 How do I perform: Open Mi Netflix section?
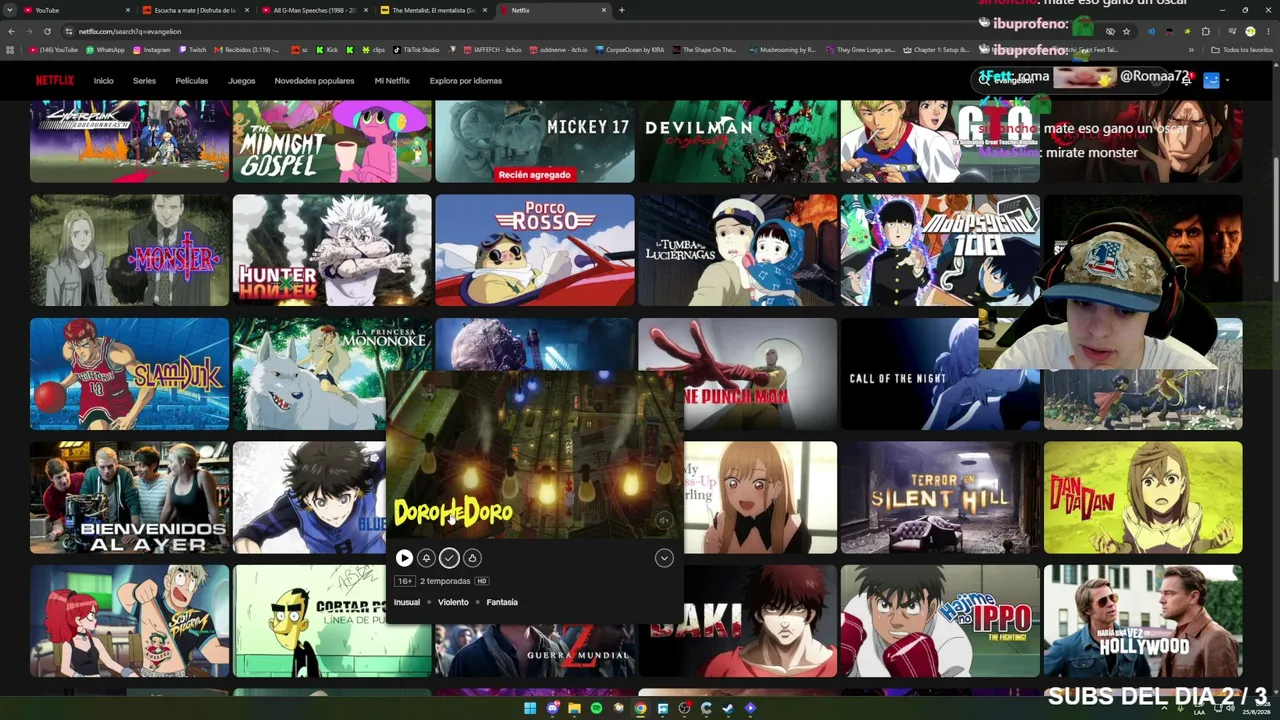click(392, 81)
